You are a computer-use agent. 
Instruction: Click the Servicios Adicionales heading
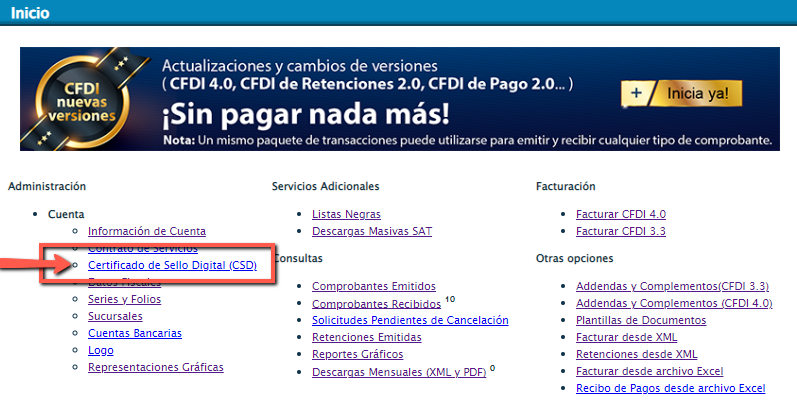325,186
